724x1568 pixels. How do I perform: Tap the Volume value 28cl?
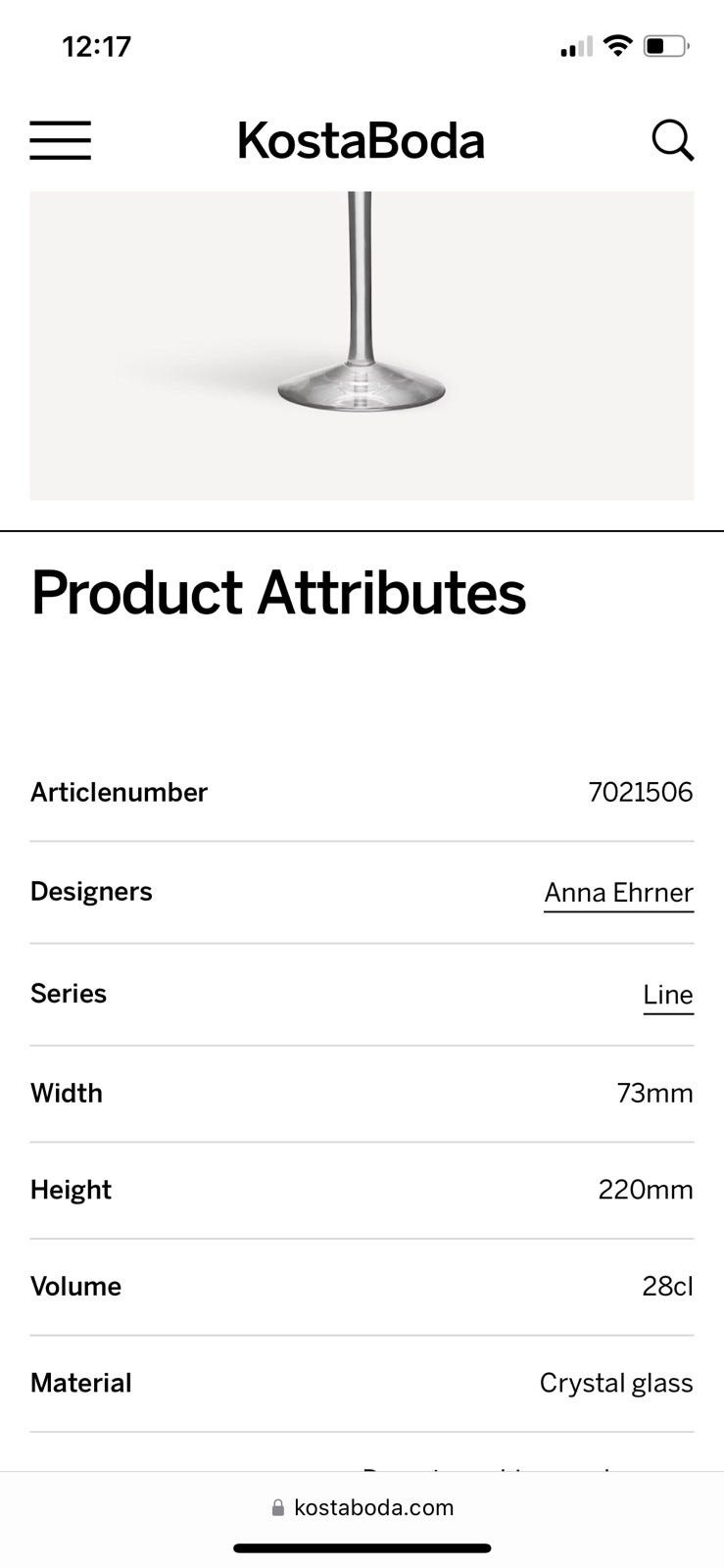tap(667, 1286)
